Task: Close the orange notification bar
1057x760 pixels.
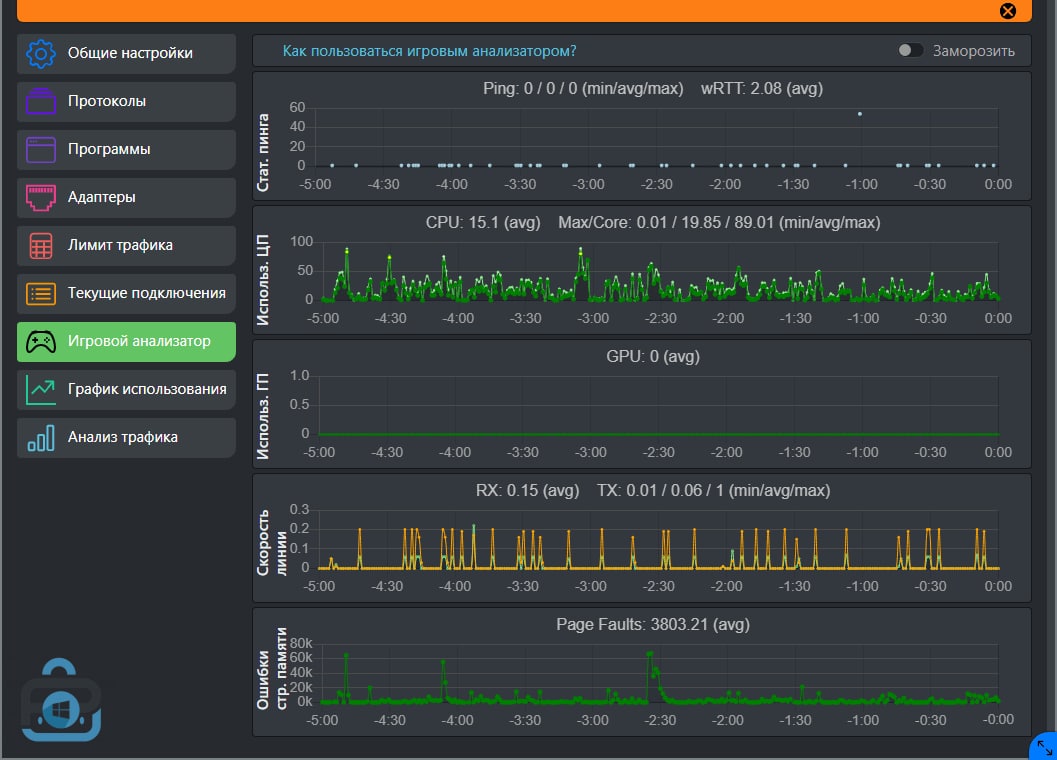Action: pos(1008,11)
